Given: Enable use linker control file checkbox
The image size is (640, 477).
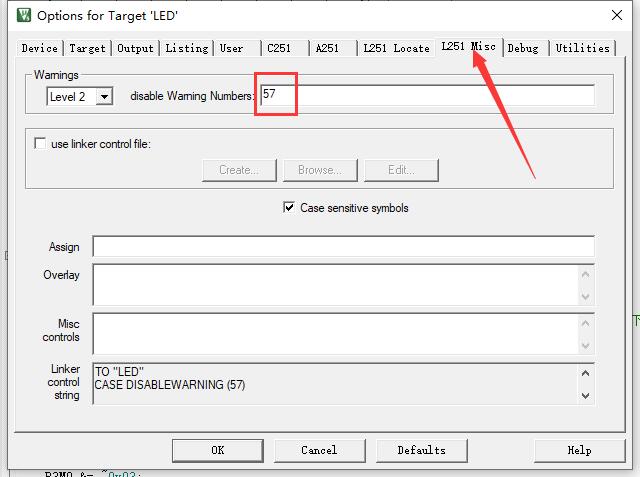Looking at the screenshot, I should click(x=40, y=144).
